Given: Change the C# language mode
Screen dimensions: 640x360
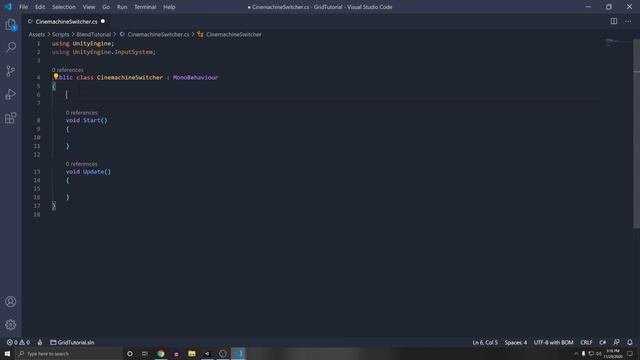Looking at the screenshot, I should click(x=602, y=342).
